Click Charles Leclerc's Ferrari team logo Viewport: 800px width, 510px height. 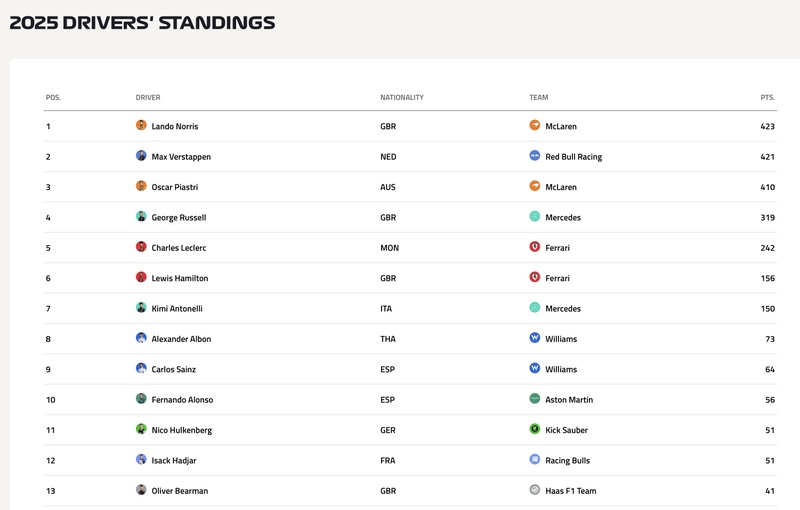click(x=535, y=247)
